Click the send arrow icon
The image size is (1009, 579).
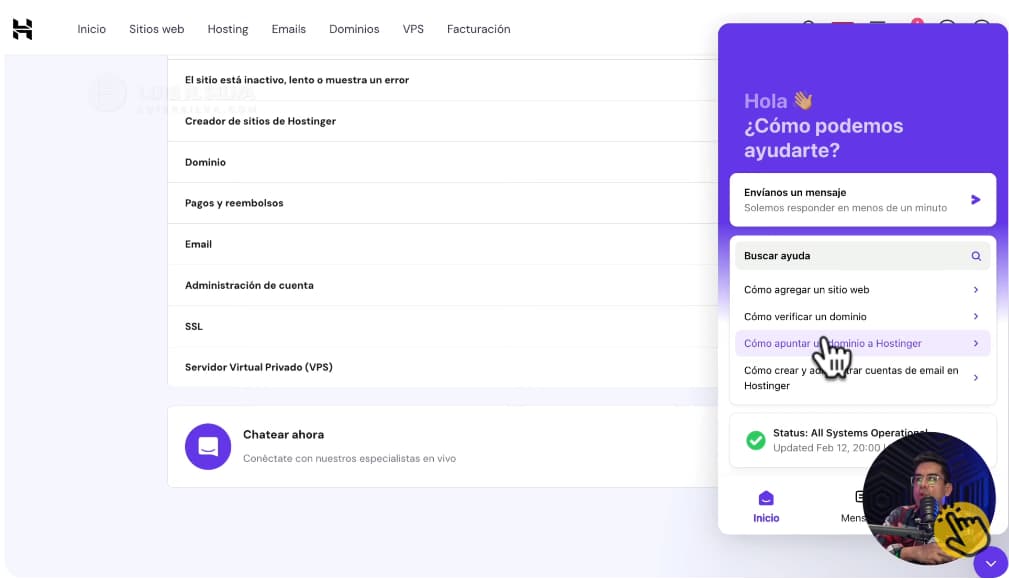tap(976, 199)
